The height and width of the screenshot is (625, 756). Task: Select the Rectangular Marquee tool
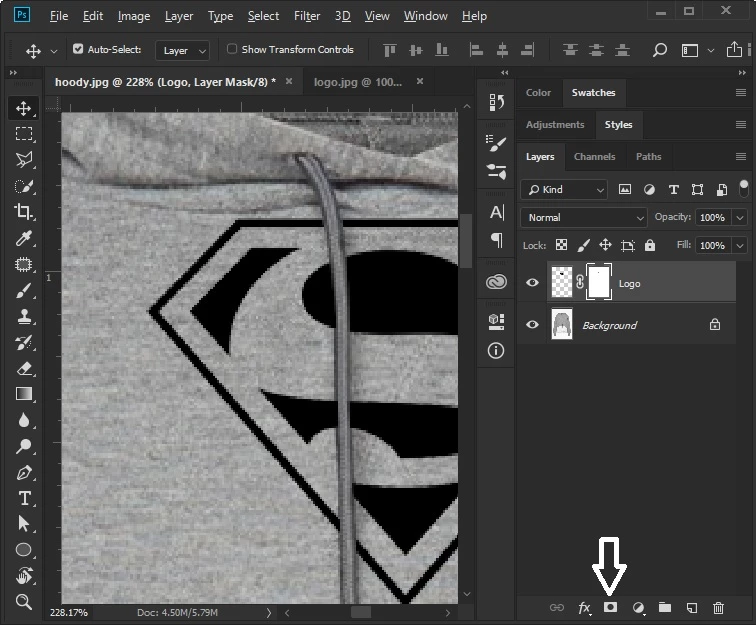23,134
